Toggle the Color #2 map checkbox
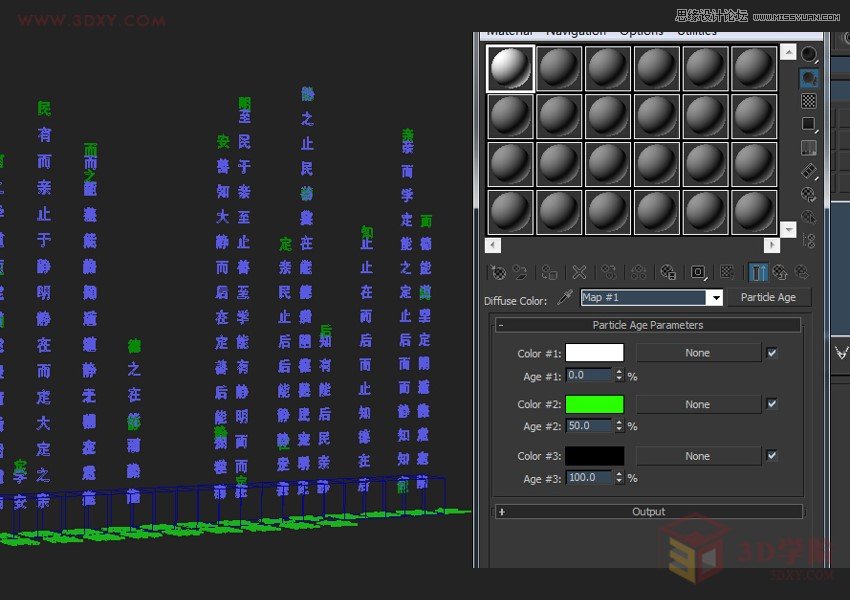The width and height of the screenshot is (850, 600). coord(771,404)
